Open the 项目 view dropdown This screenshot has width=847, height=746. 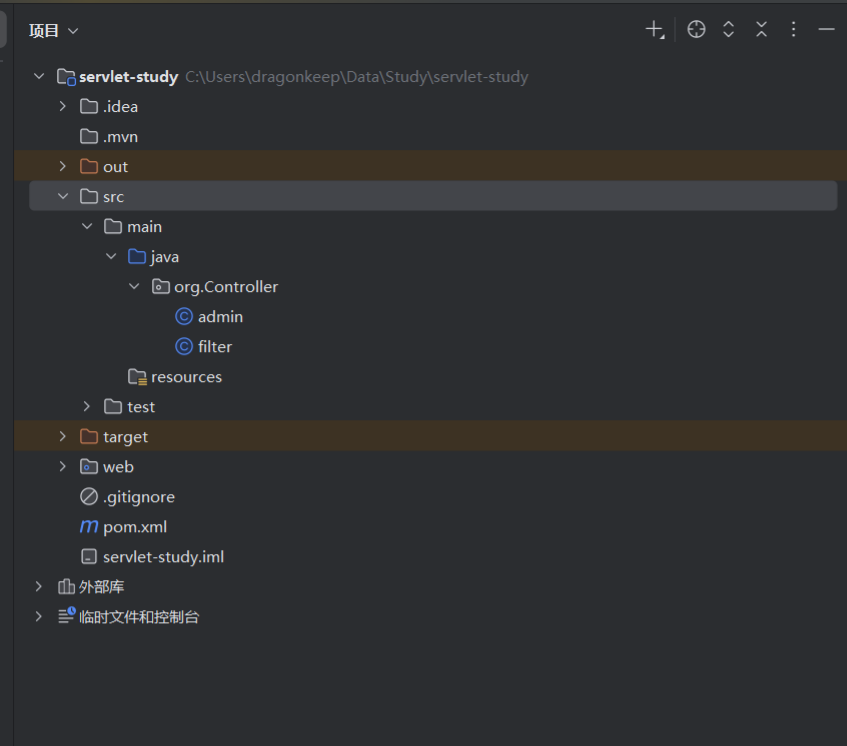point(54,31)
